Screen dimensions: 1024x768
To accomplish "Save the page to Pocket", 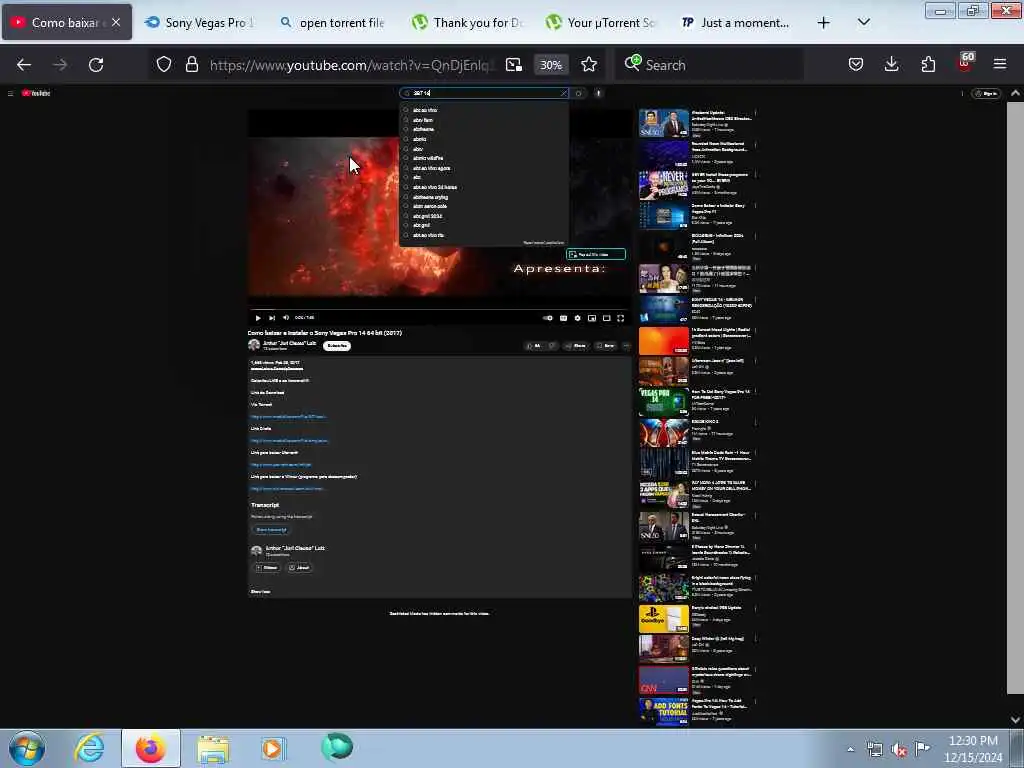I will pyautogui.click(x=856, y=64).
